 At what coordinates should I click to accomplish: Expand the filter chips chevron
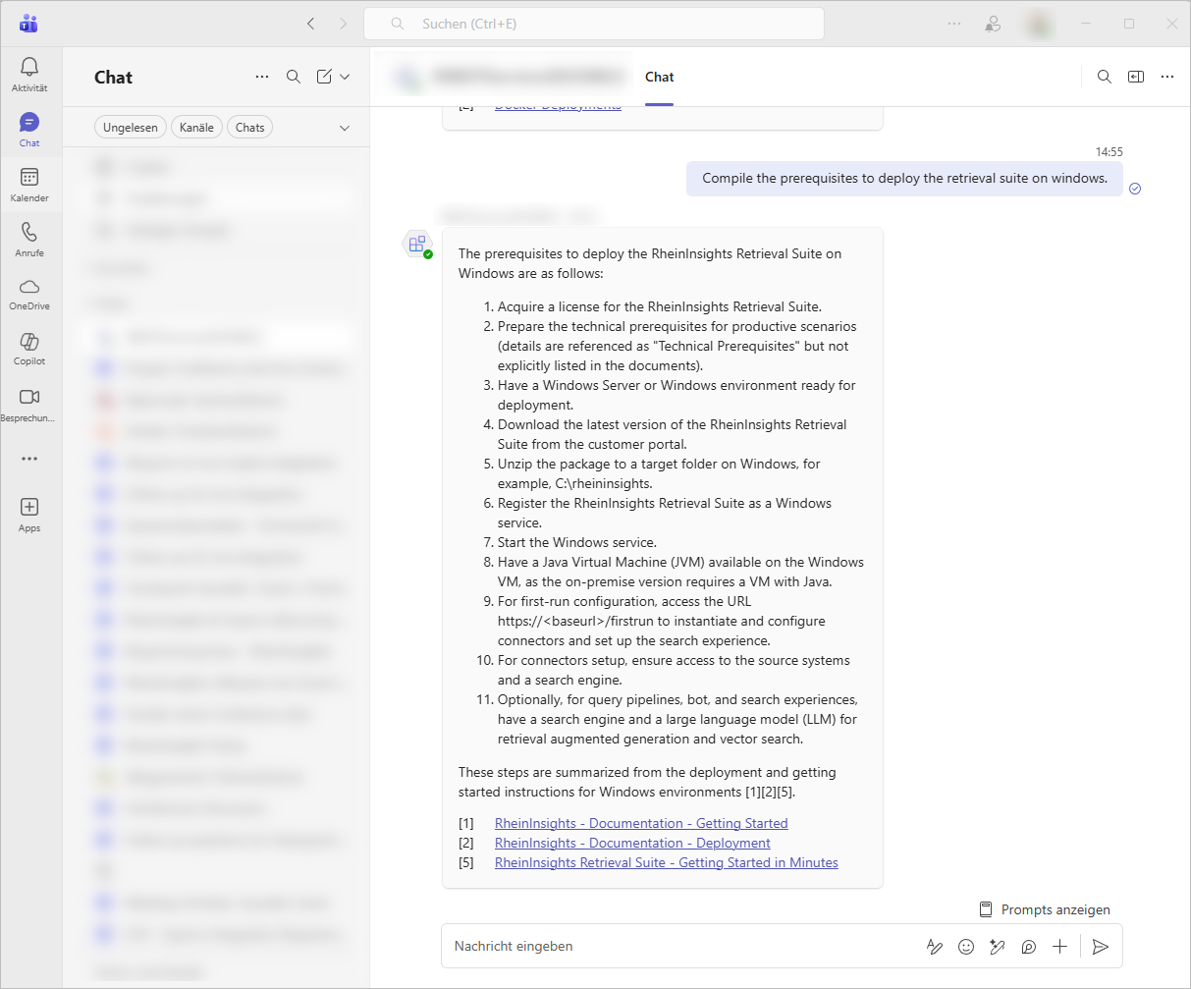click(345, 128)
